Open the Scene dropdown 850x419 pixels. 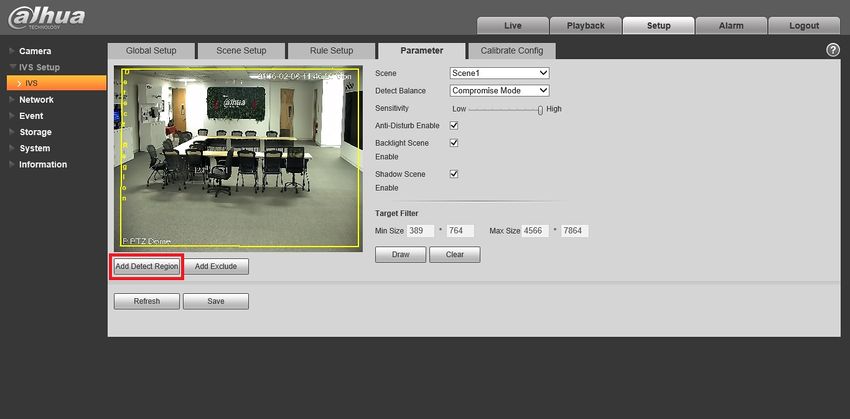tap(499, 73)
